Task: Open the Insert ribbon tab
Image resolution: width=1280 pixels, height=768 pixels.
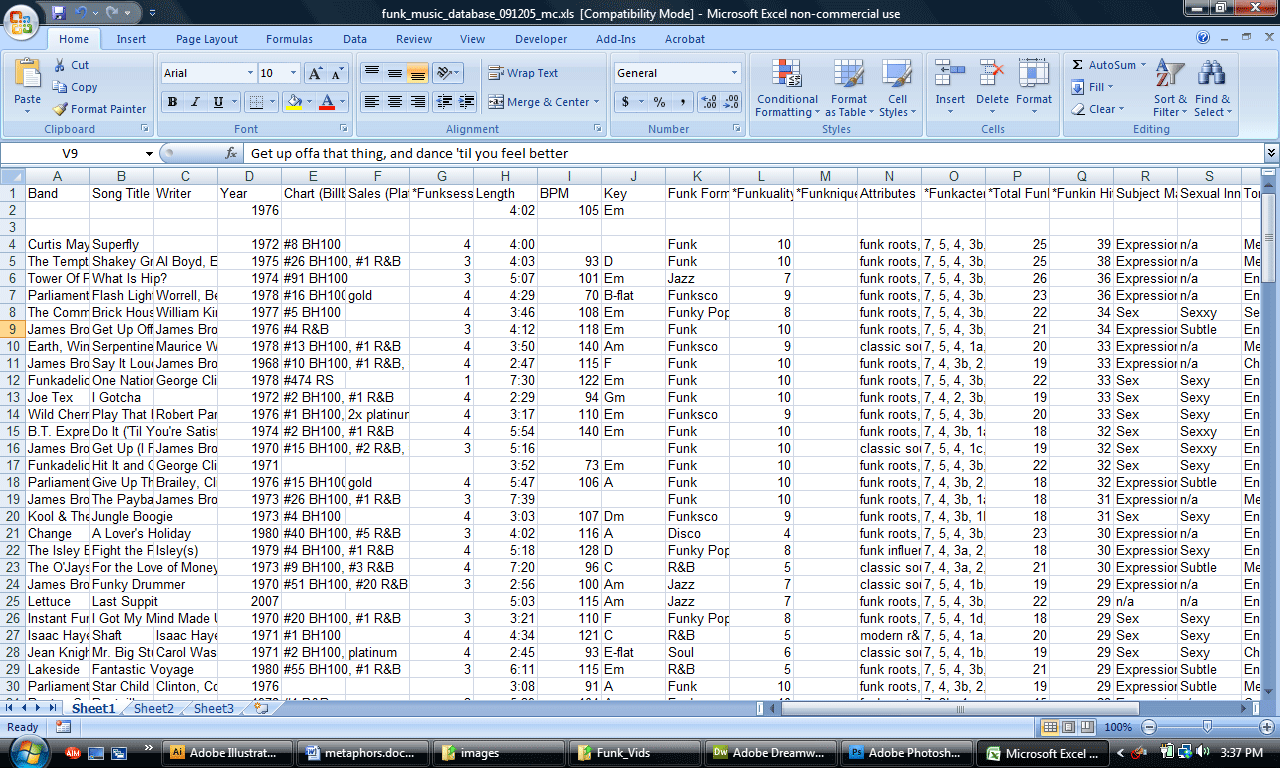Action: [131, 39]
